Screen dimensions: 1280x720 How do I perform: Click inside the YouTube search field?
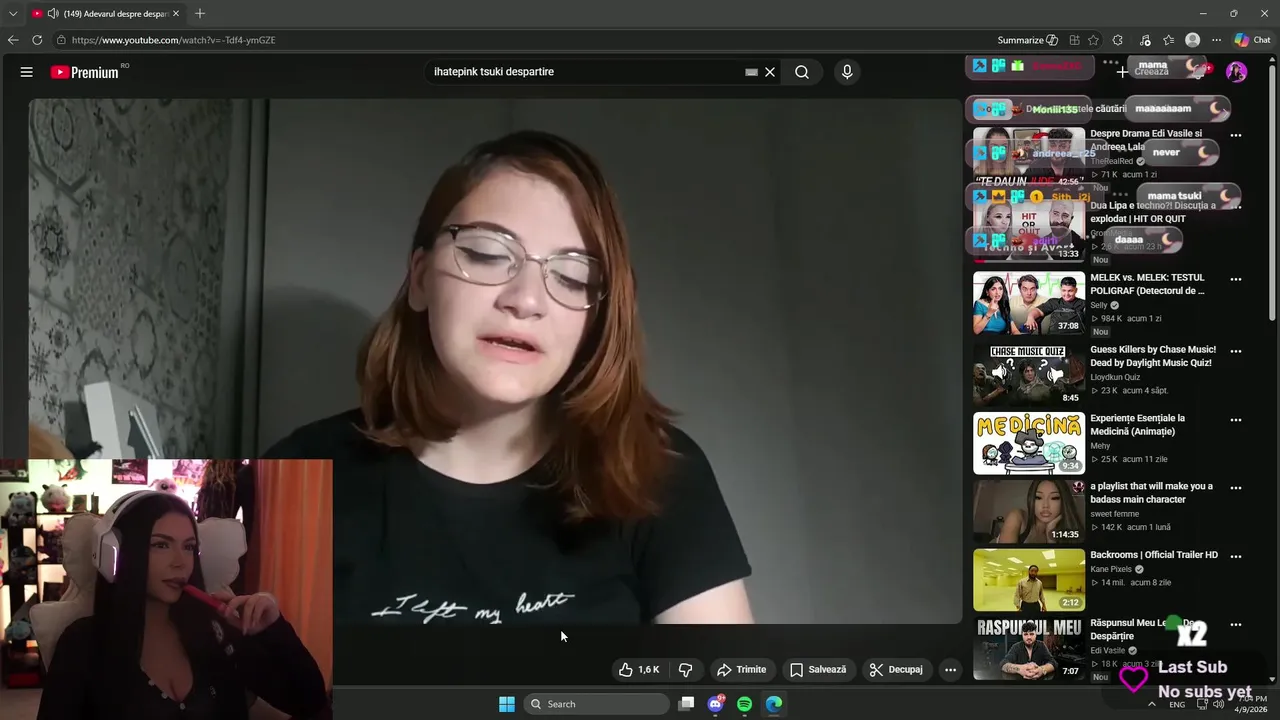(585, 72)
